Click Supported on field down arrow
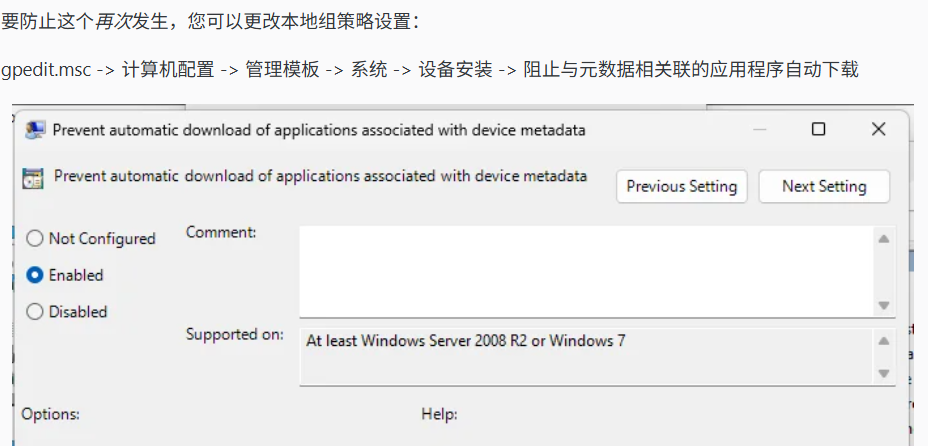Screen dimensions: 928x446 coord(884,373)
